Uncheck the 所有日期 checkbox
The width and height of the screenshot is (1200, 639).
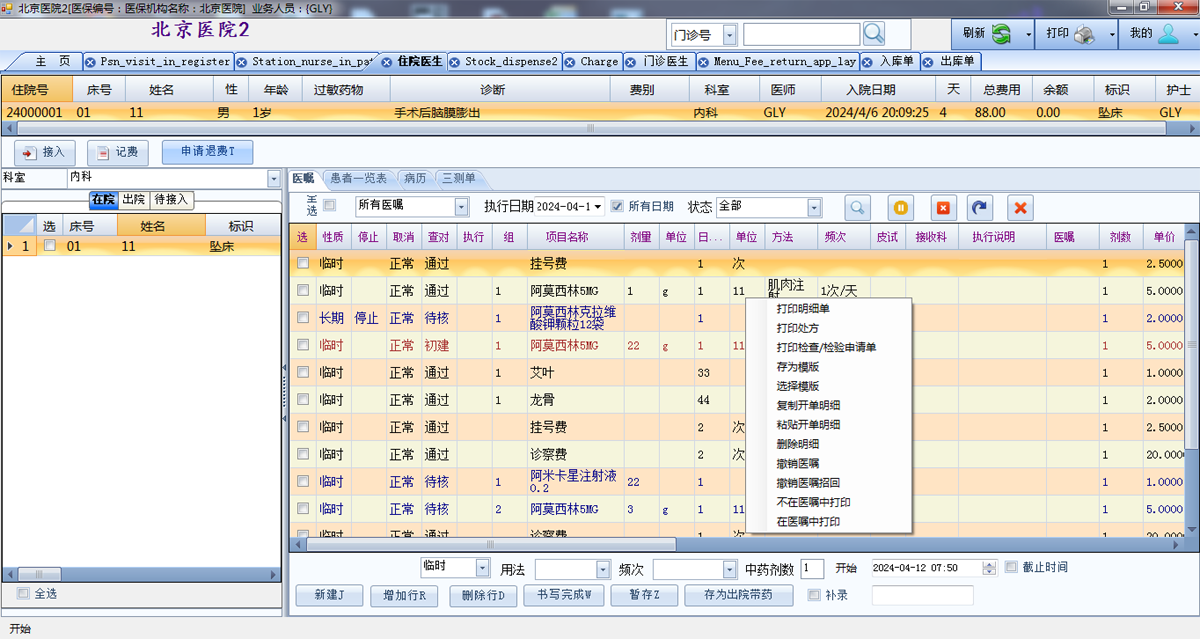coord(617,206)
